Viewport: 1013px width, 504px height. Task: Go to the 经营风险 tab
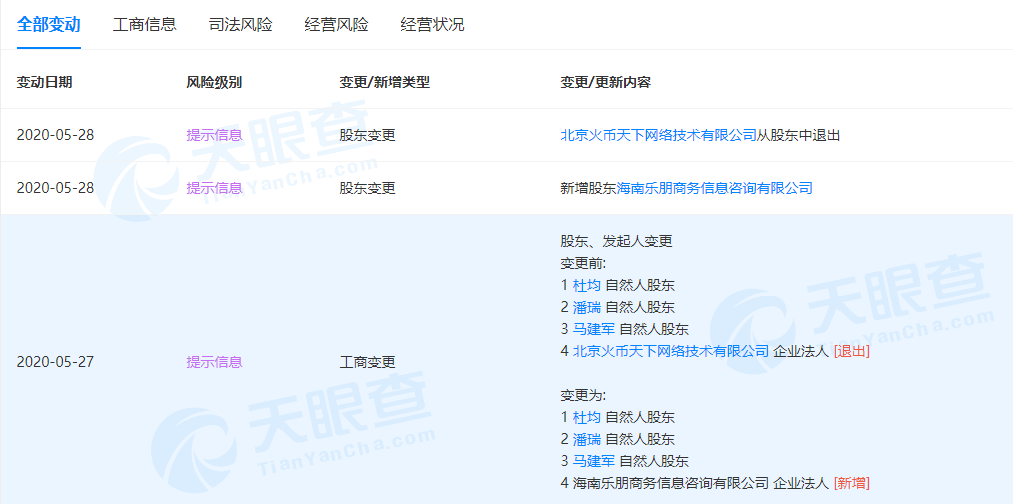coord(337,25)
